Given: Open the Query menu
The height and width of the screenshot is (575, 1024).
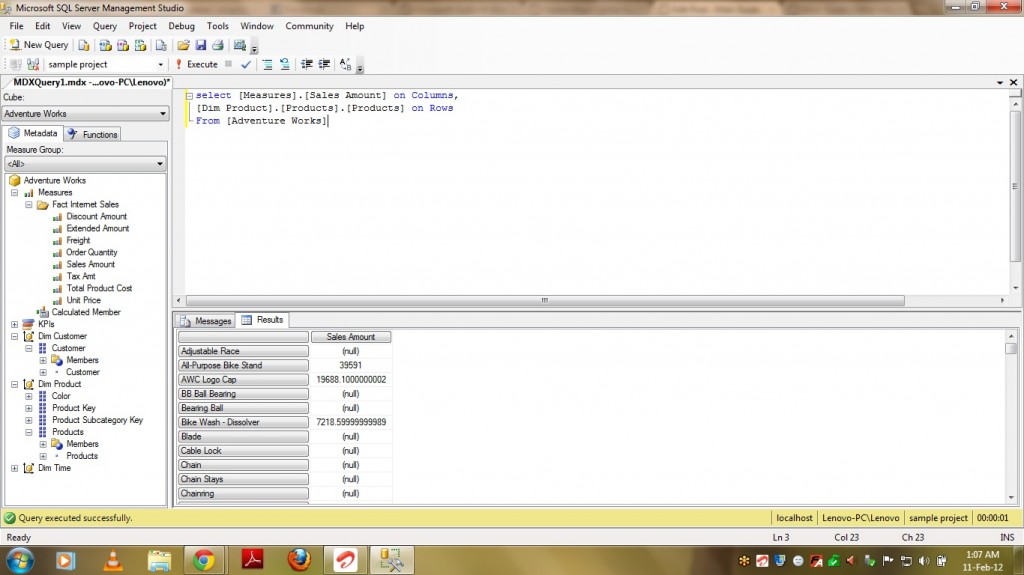Looking at the screenshot, I should click(x=104, y=26).
